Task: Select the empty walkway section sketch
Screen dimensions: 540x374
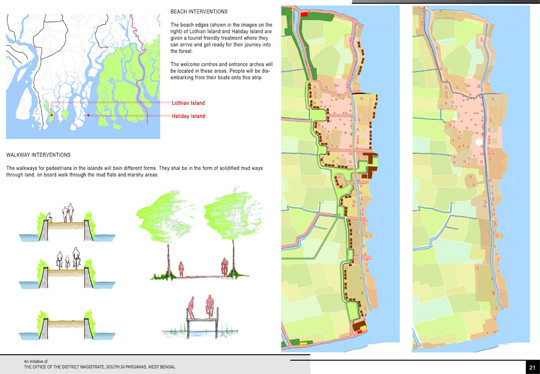Action: (x=67, y=324)
